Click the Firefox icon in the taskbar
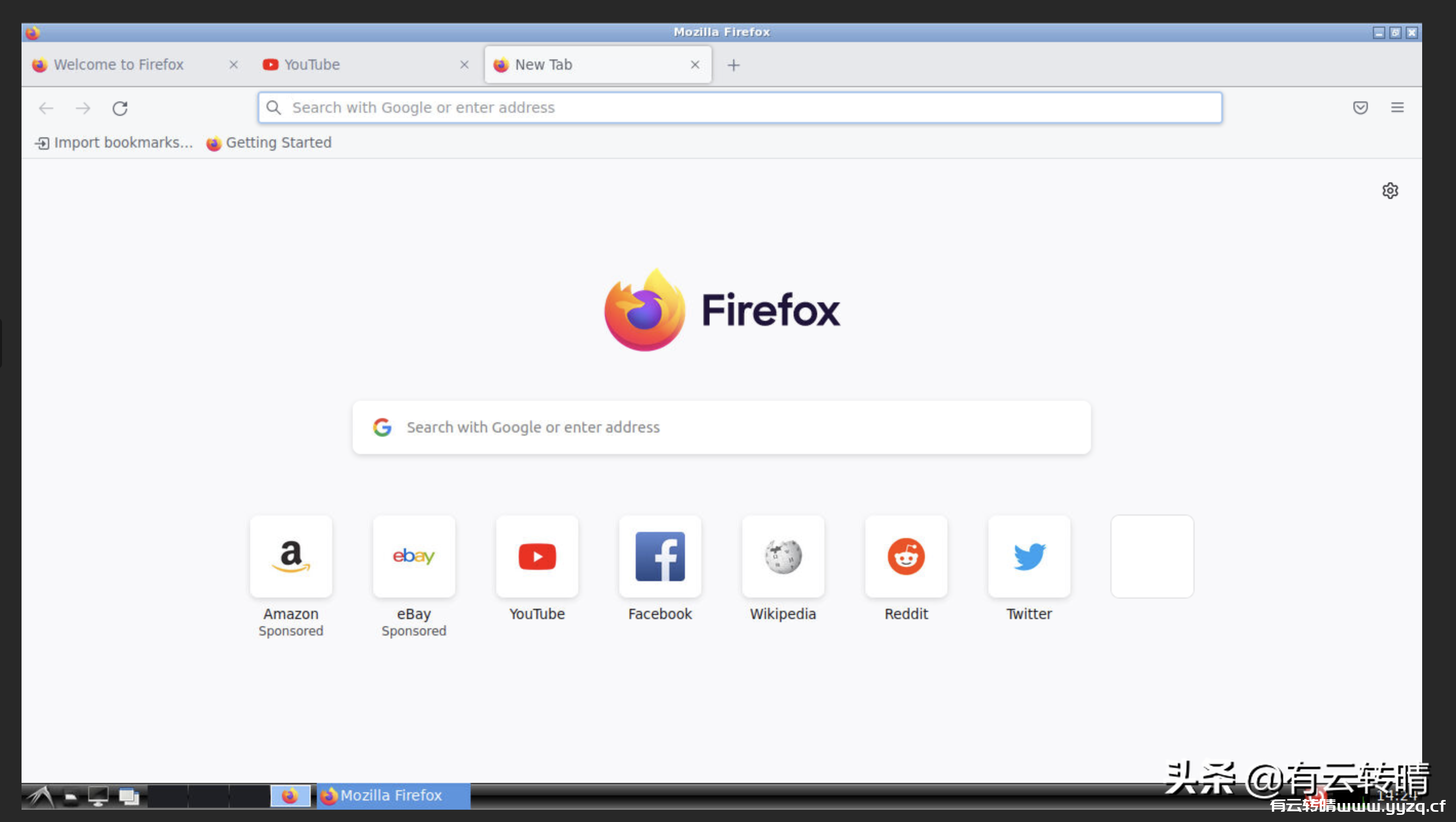This screenshot has width=1456, height=822. tap(291, 795)
